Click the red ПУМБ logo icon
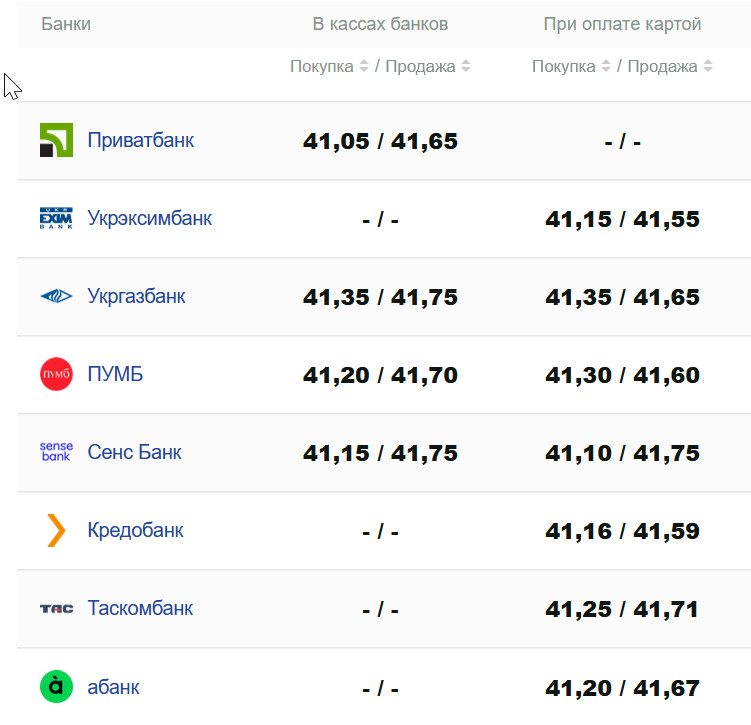This screenshot has height=725, width=751. 56,374
